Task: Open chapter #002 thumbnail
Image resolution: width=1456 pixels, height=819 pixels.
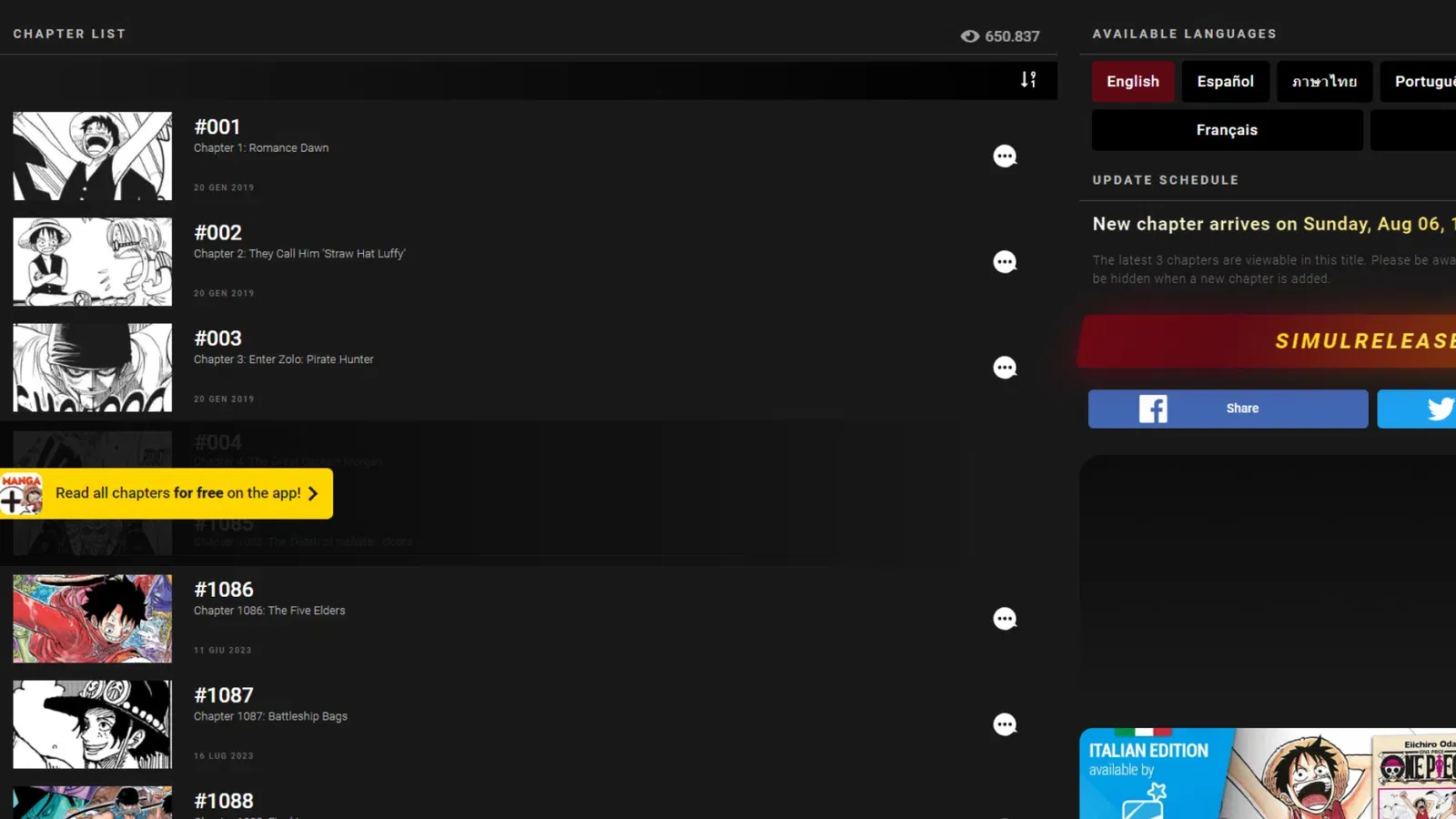Action: 92,262
